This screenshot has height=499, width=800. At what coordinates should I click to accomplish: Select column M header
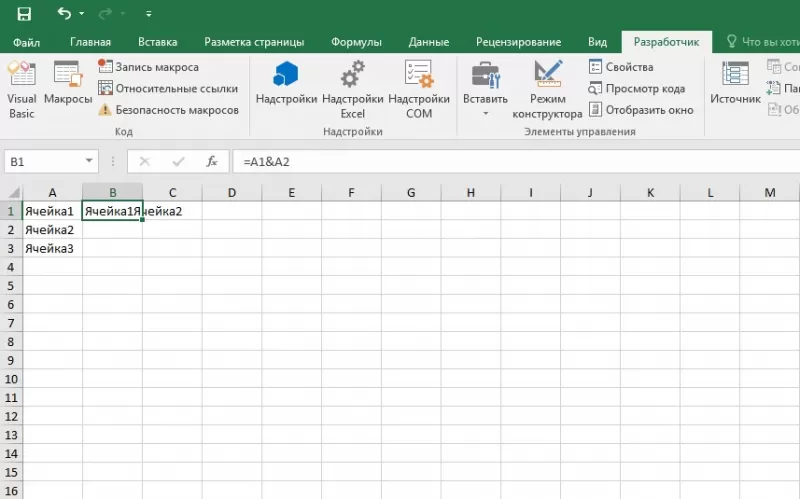(x=769, y=192)
